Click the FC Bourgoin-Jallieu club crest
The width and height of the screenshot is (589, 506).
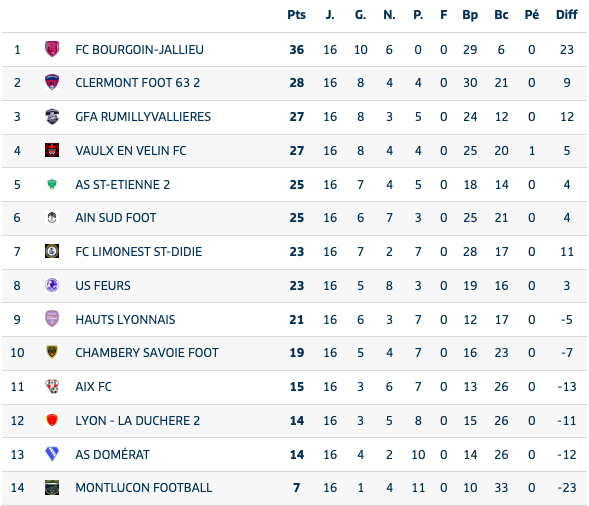pyautogui.click(x=52, y=49)
